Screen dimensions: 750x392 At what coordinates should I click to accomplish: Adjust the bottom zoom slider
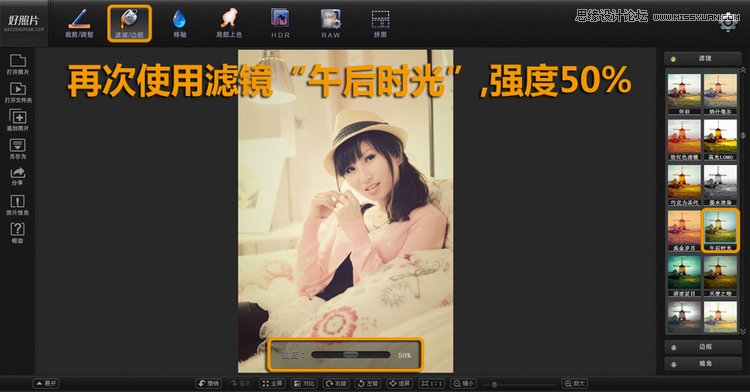click(x=495, y=384)
